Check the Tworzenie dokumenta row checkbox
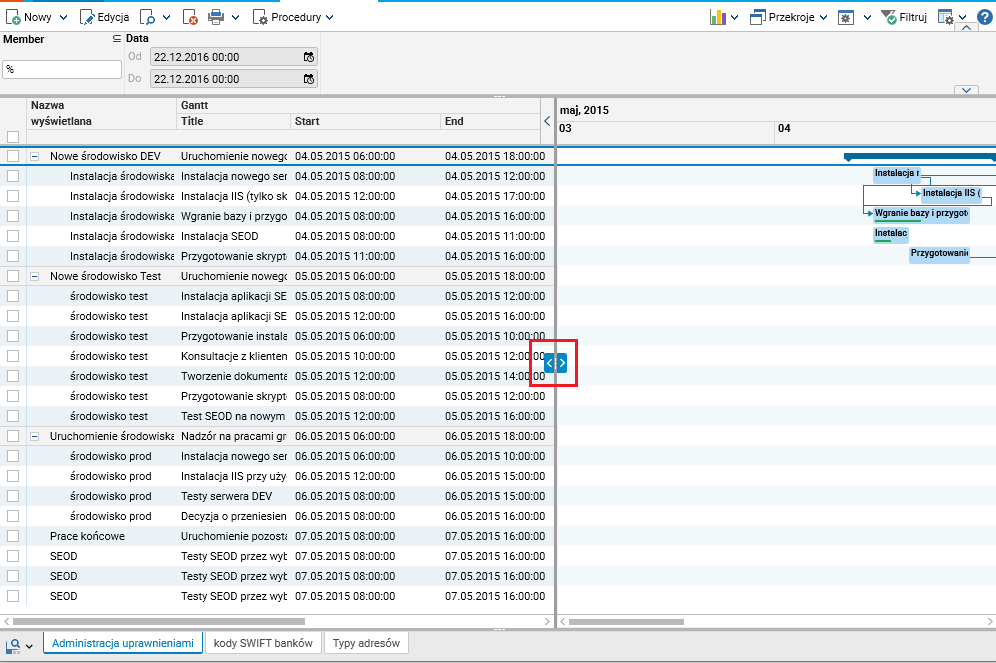 tap(13, 376)
